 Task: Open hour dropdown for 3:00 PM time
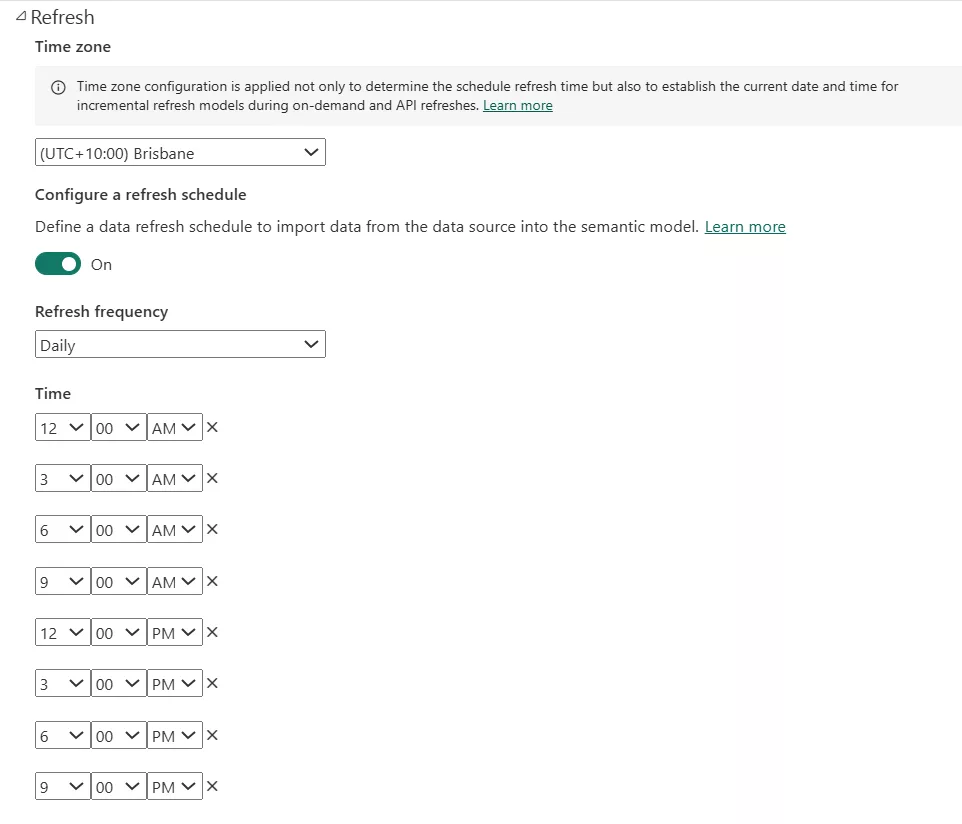pyautogui.click(x=63, y=683)
